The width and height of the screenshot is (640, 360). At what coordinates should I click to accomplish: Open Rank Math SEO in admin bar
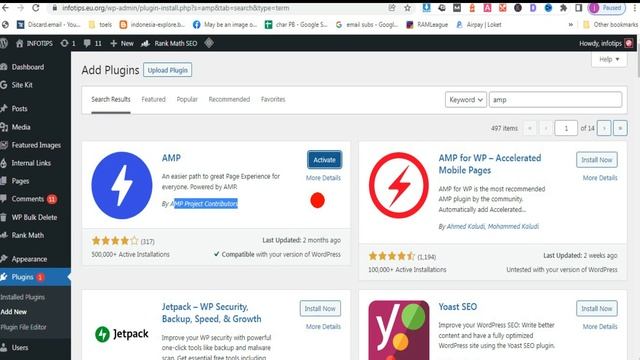point(169,43)
